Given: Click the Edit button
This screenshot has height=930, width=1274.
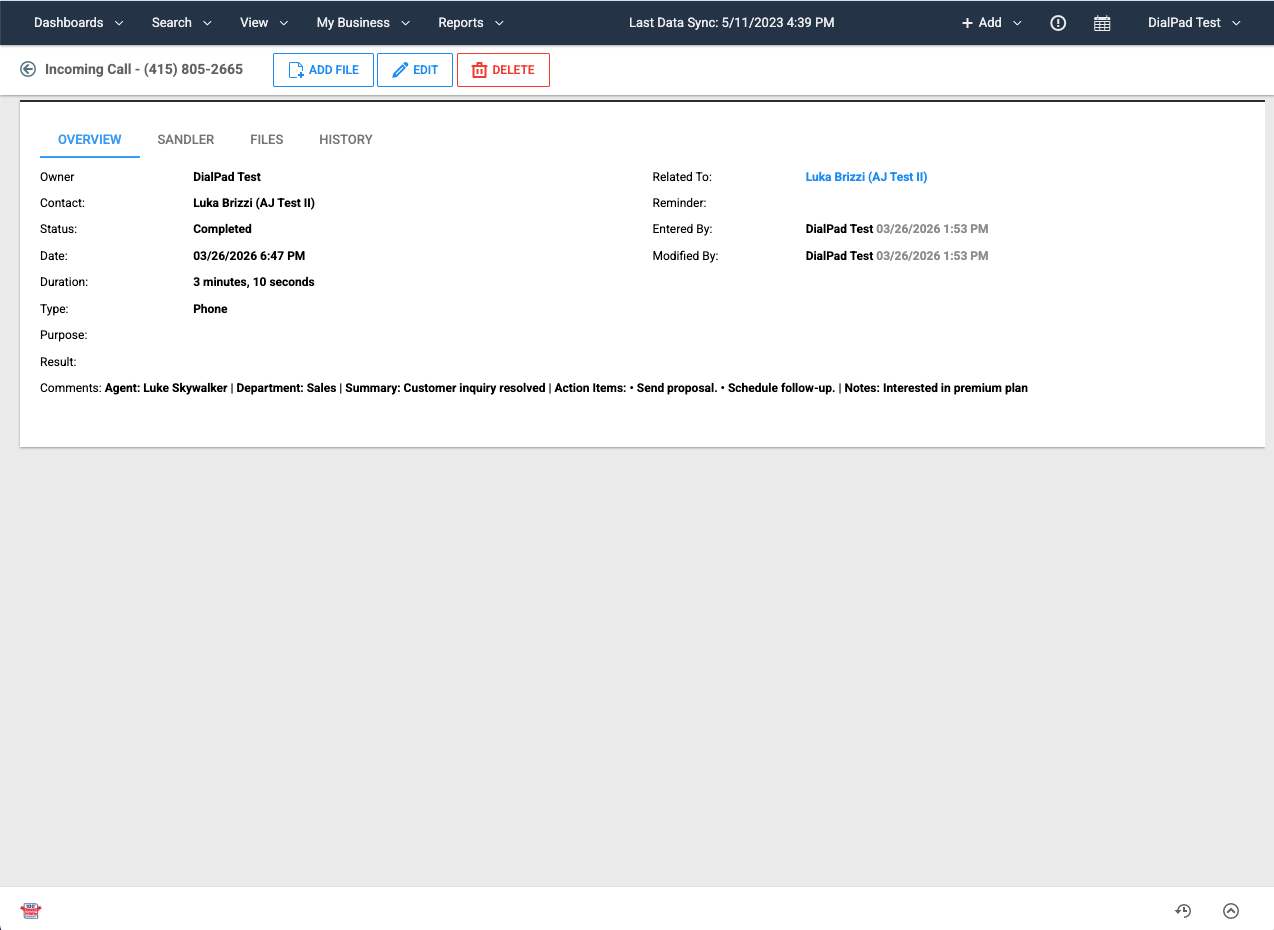Looking at the screenshot, I should click(415, 70).
